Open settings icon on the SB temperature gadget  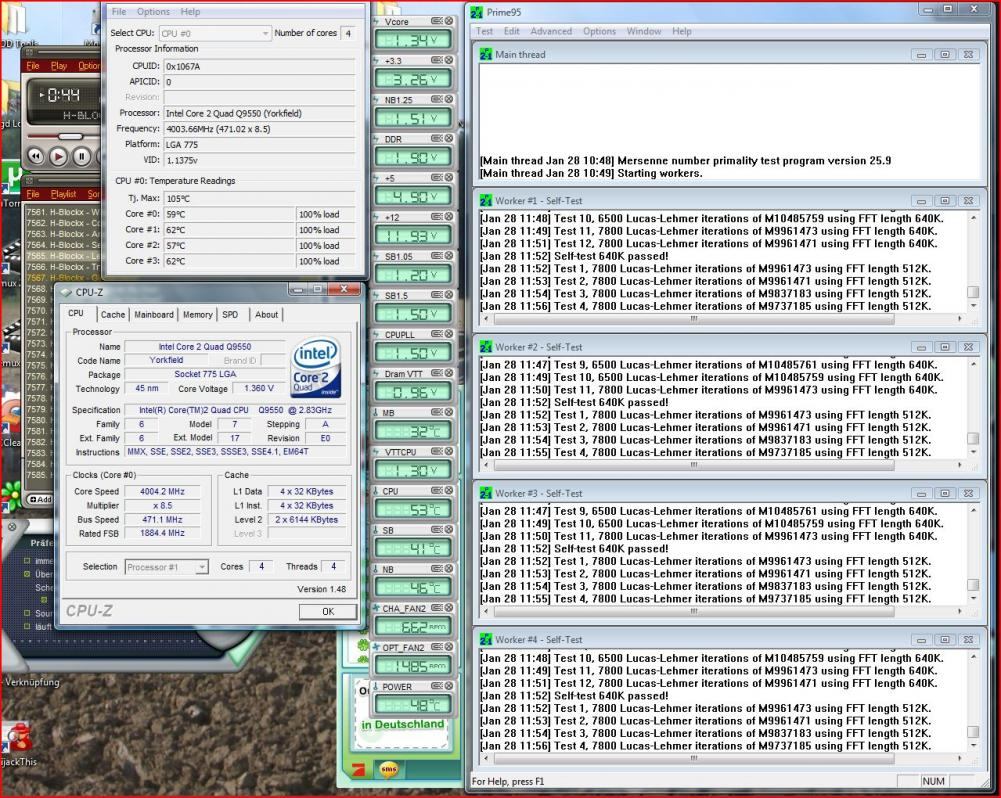click(437, 530)
